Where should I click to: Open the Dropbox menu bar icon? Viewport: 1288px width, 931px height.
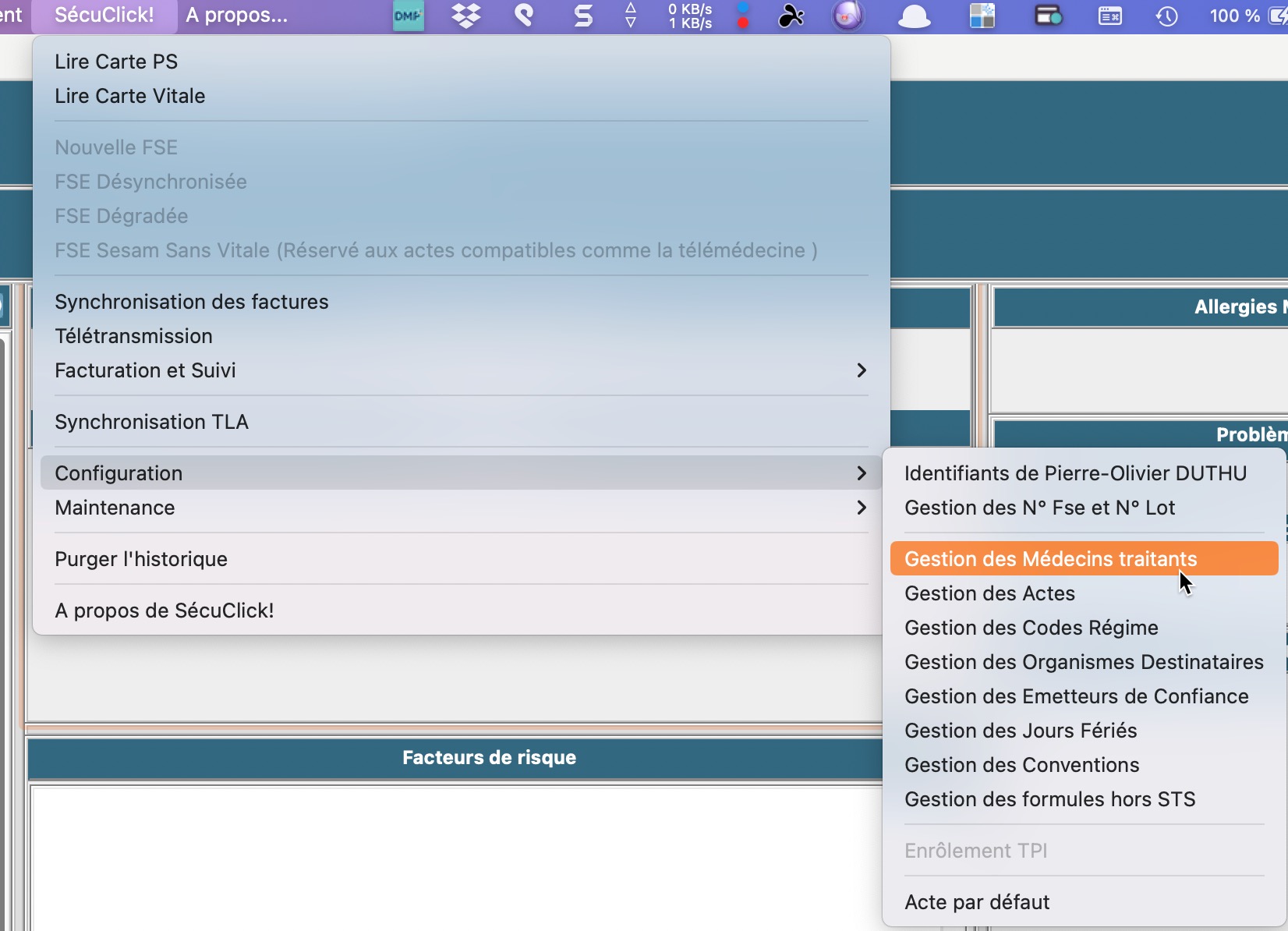coord(466,16)
